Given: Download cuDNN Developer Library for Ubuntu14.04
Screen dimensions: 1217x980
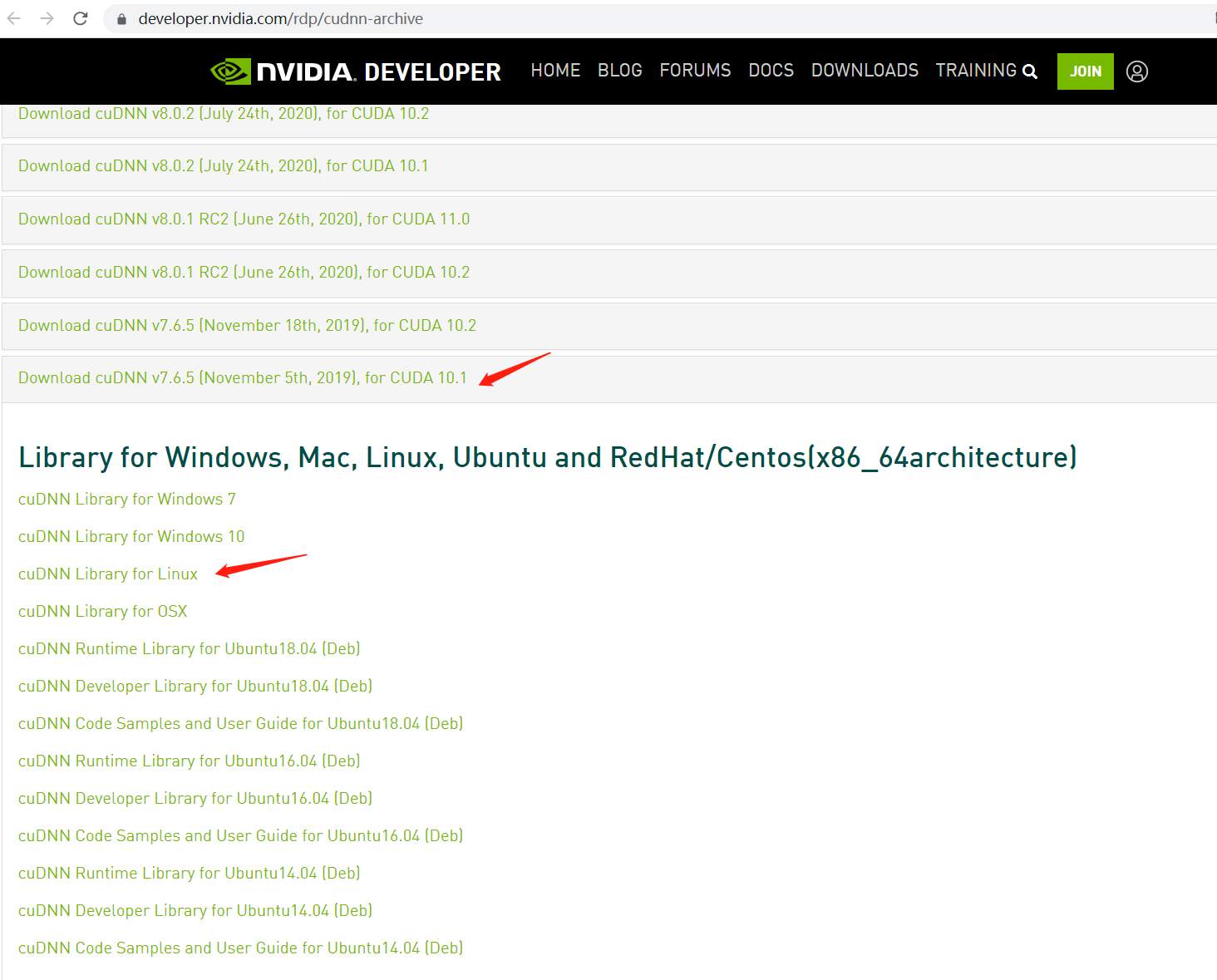Looking at the screenshot, I should tap(195, 911).
